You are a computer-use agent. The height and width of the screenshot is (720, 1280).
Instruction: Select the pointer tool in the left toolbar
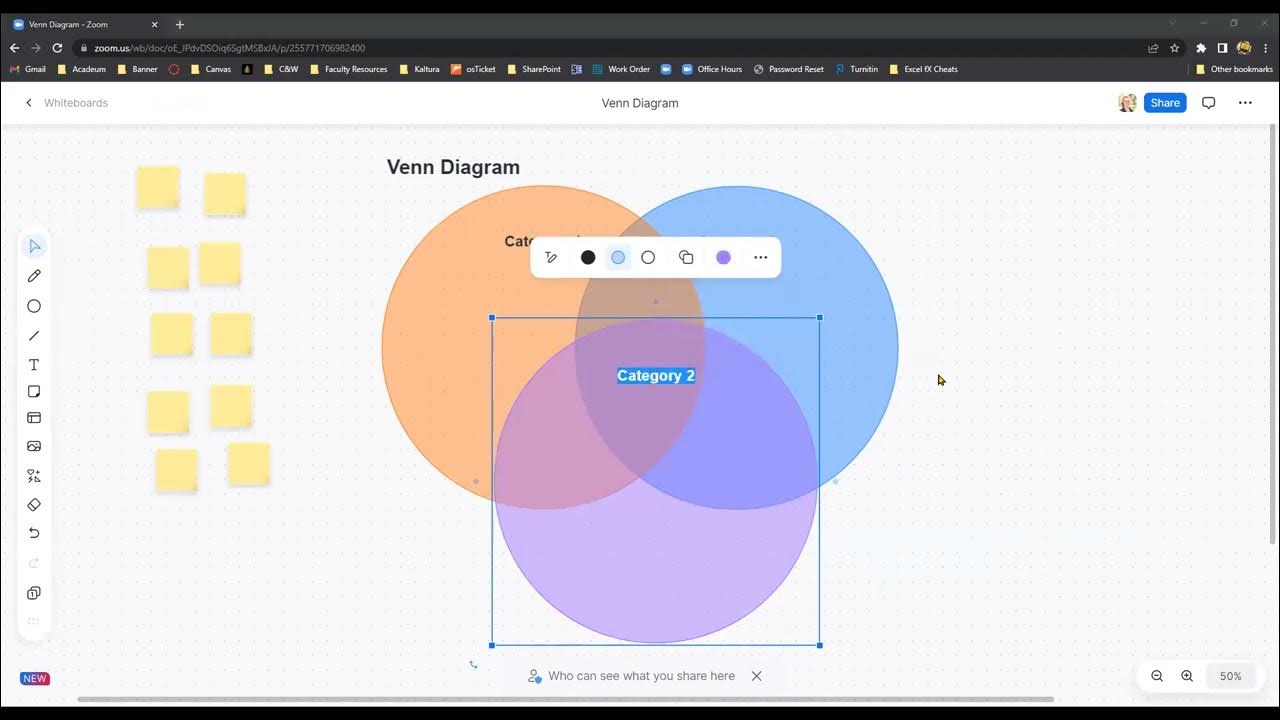[34, 246]
